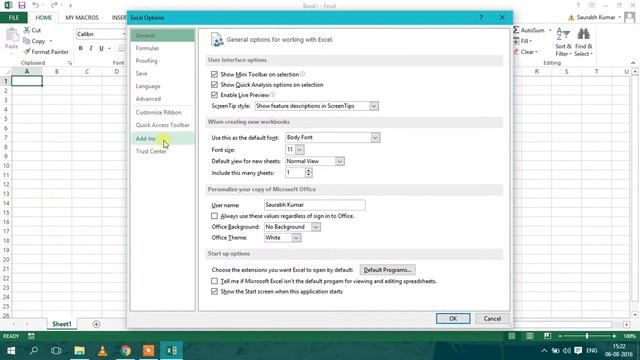Toggle Show Quick Analysis options on selection
The width and height of the screenshot is (640, 360).
pos(214,84)
